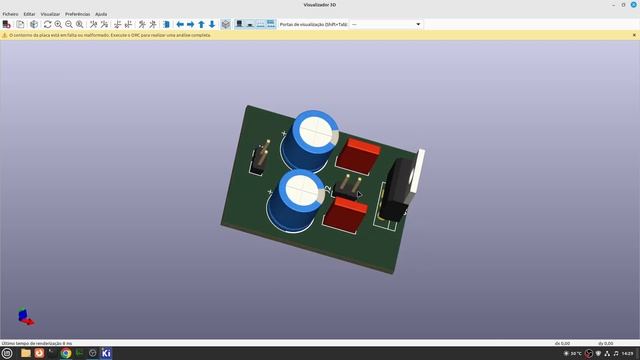
Task: Pan the board up with blue arrow
Action: coord(201,24)
